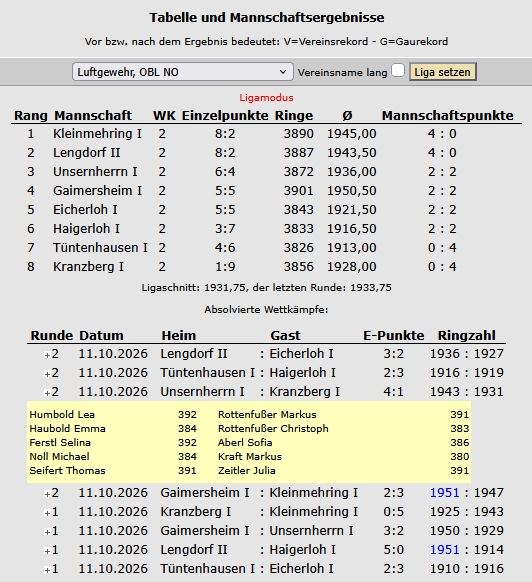532x582 pixels.
Task: Click shooter name Kraft Markus
Action: [250, 456]
